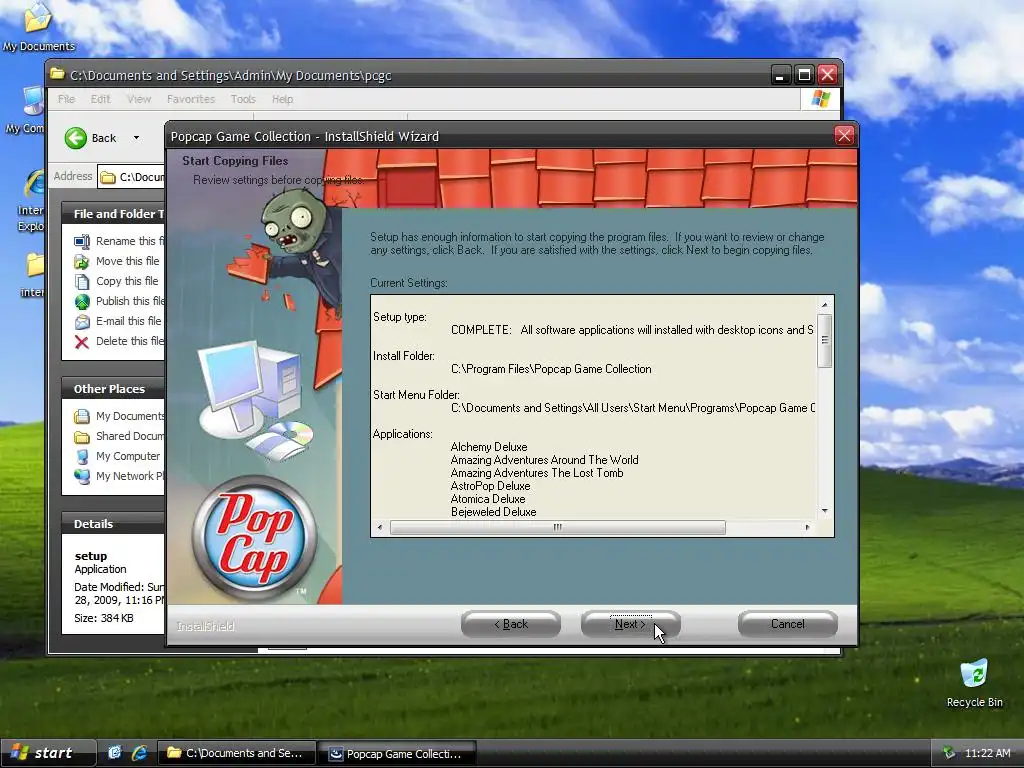Image resolution: width=1024 pixels, height=768 pixels.
Task: Click the install folder path text
Action: click(x=551, y=369)
